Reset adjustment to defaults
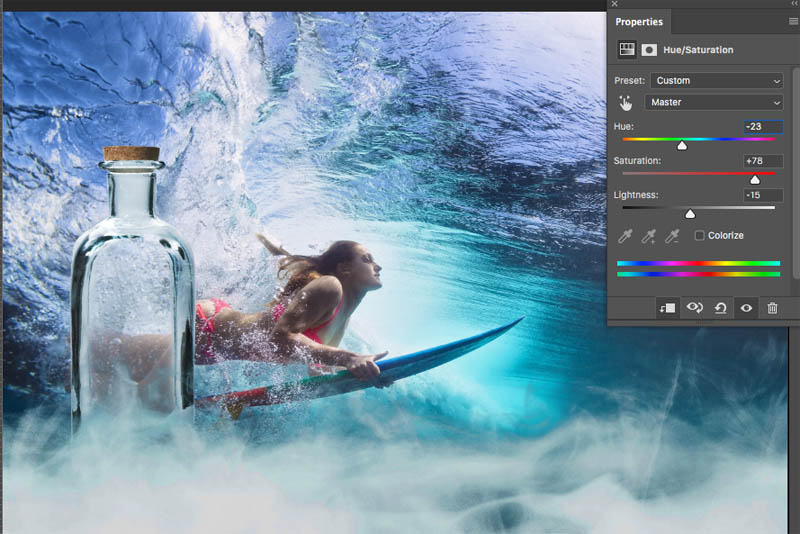 [x=720, y=308]
